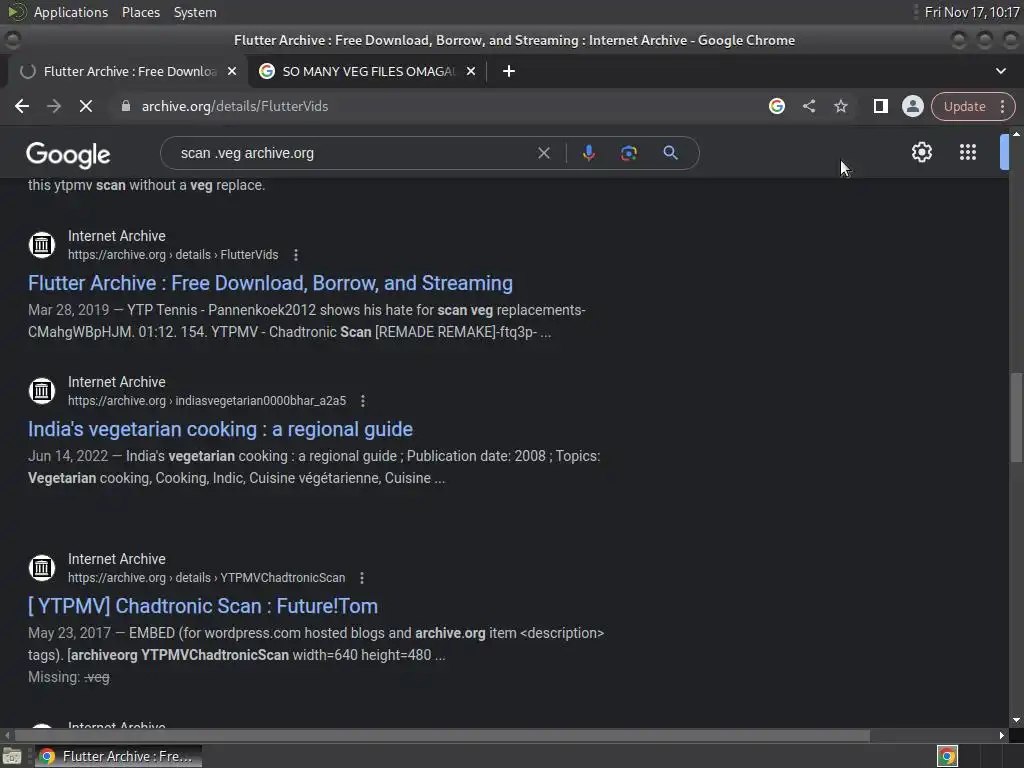Open more options for FlutterVids result
The image size is (1024, 768).
296,255
